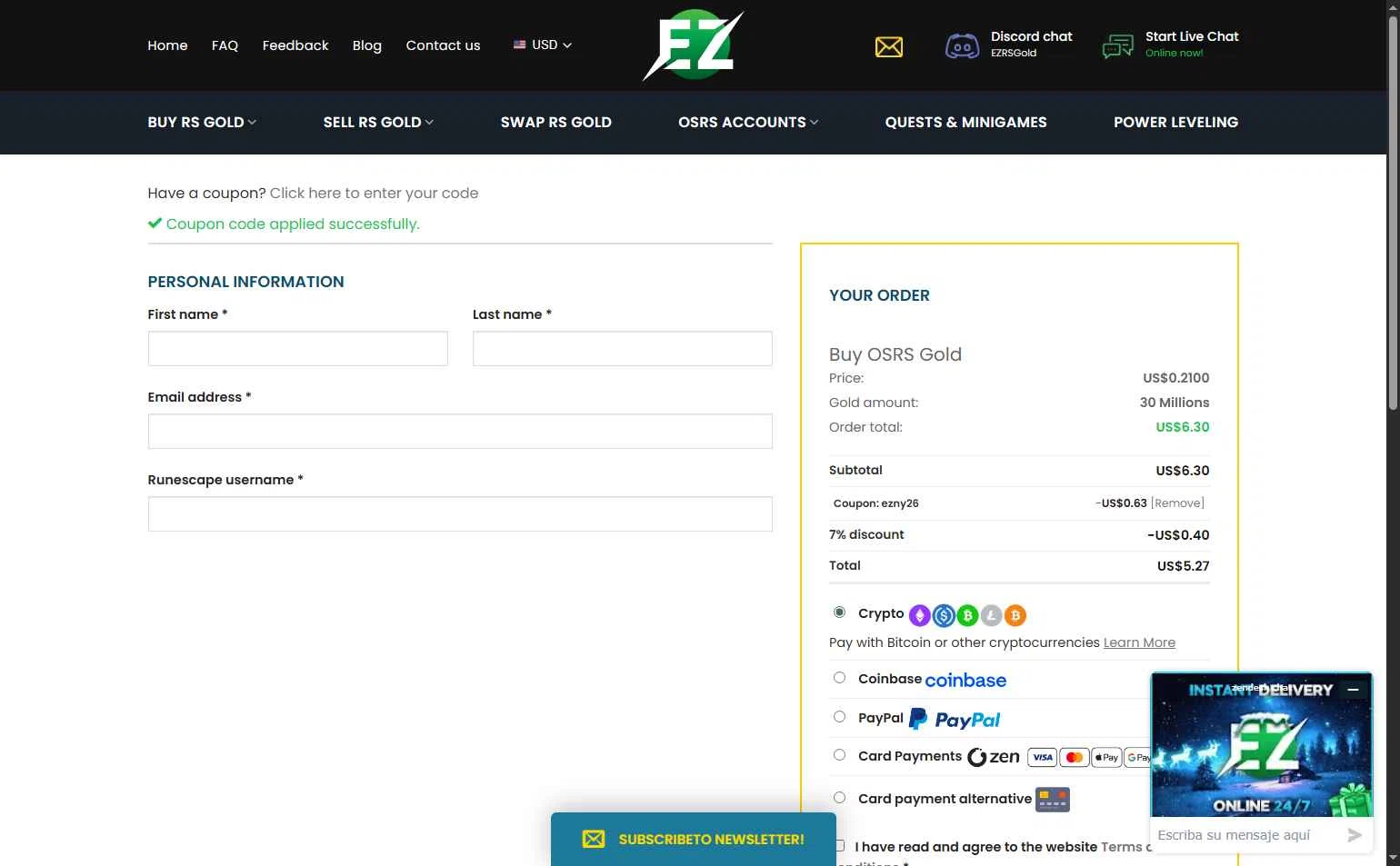Open the yellow email envelope icon
Viewport: 1400px width, 866px height.
point(889,46)
